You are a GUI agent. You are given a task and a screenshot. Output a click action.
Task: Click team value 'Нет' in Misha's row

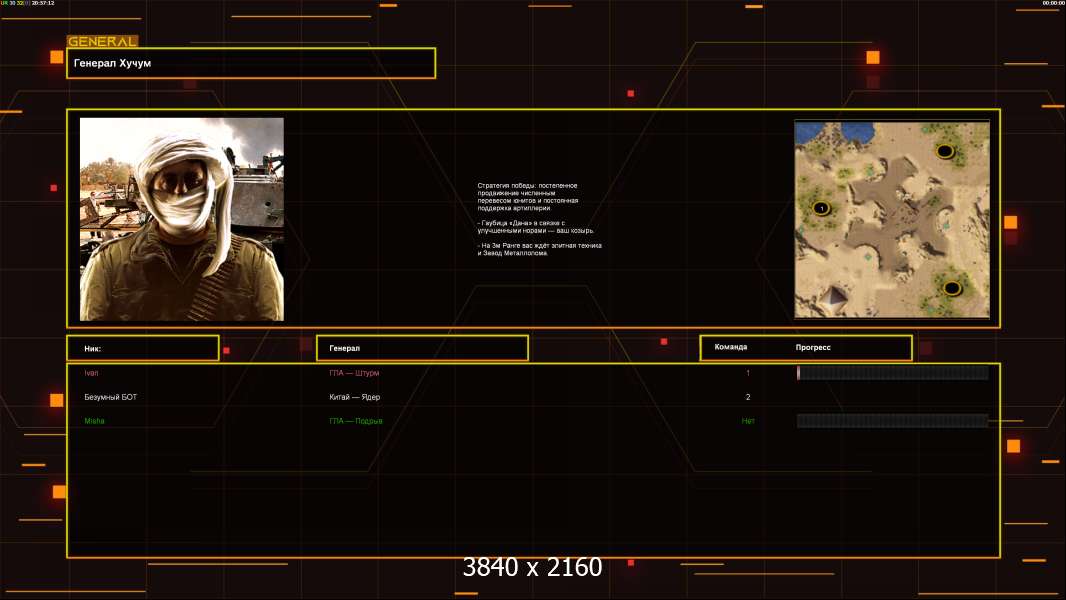pos(748,421)
